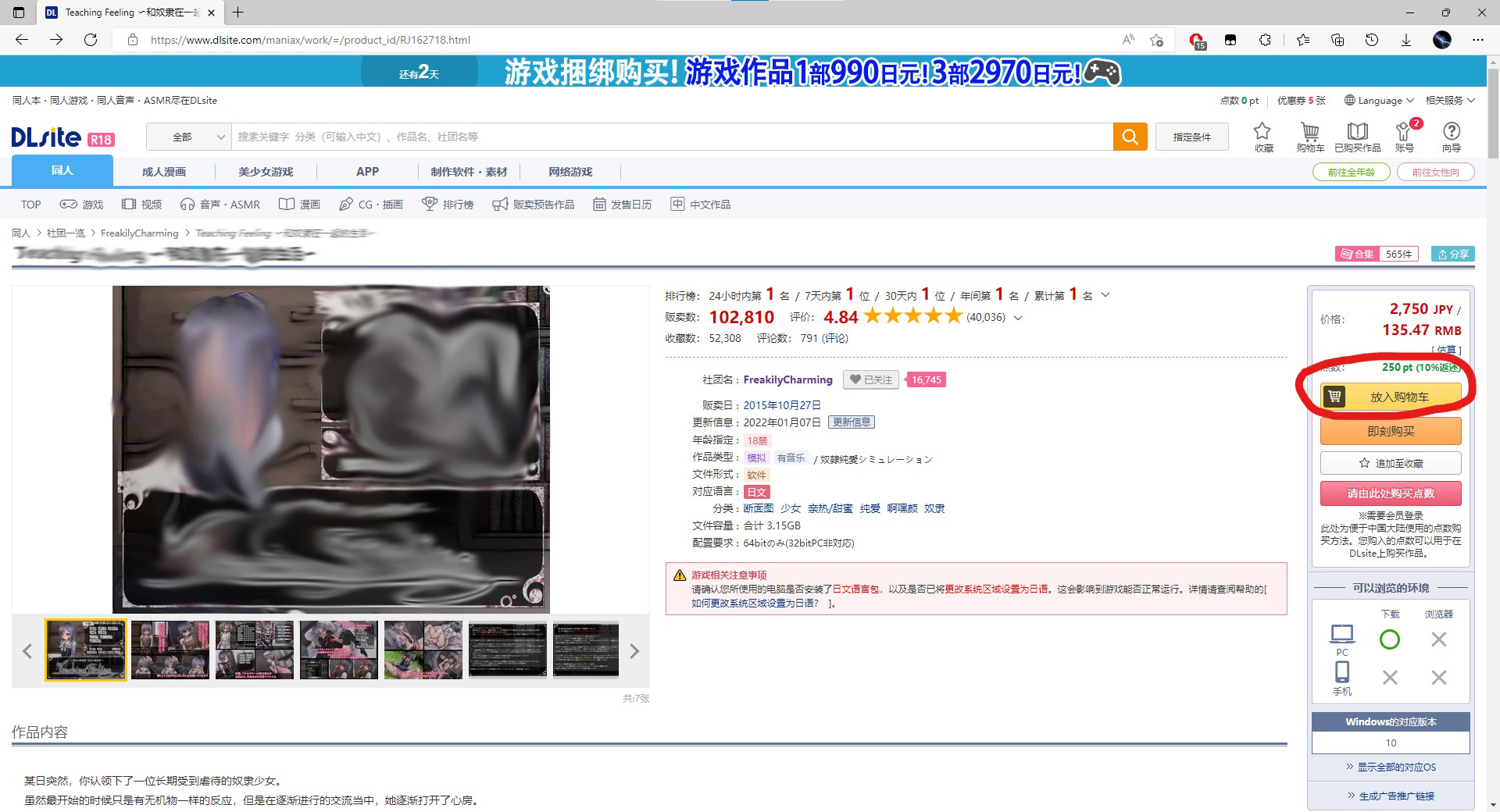
Task: Expand the Language dropdown
Action: [1379, 100]
